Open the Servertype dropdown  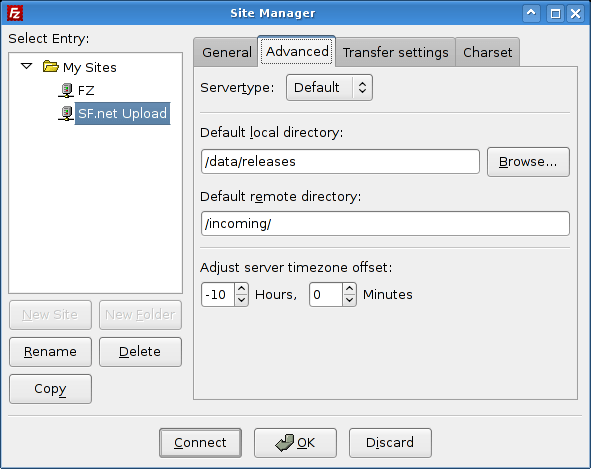point(329,87)
